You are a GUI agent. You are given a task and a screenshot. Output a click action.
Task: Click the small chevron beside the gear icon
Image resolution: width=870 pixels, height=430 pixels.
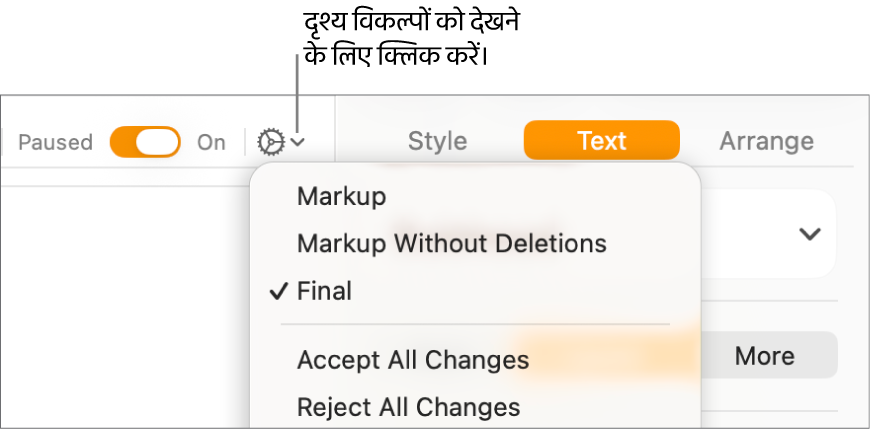[x=298, y=143]
